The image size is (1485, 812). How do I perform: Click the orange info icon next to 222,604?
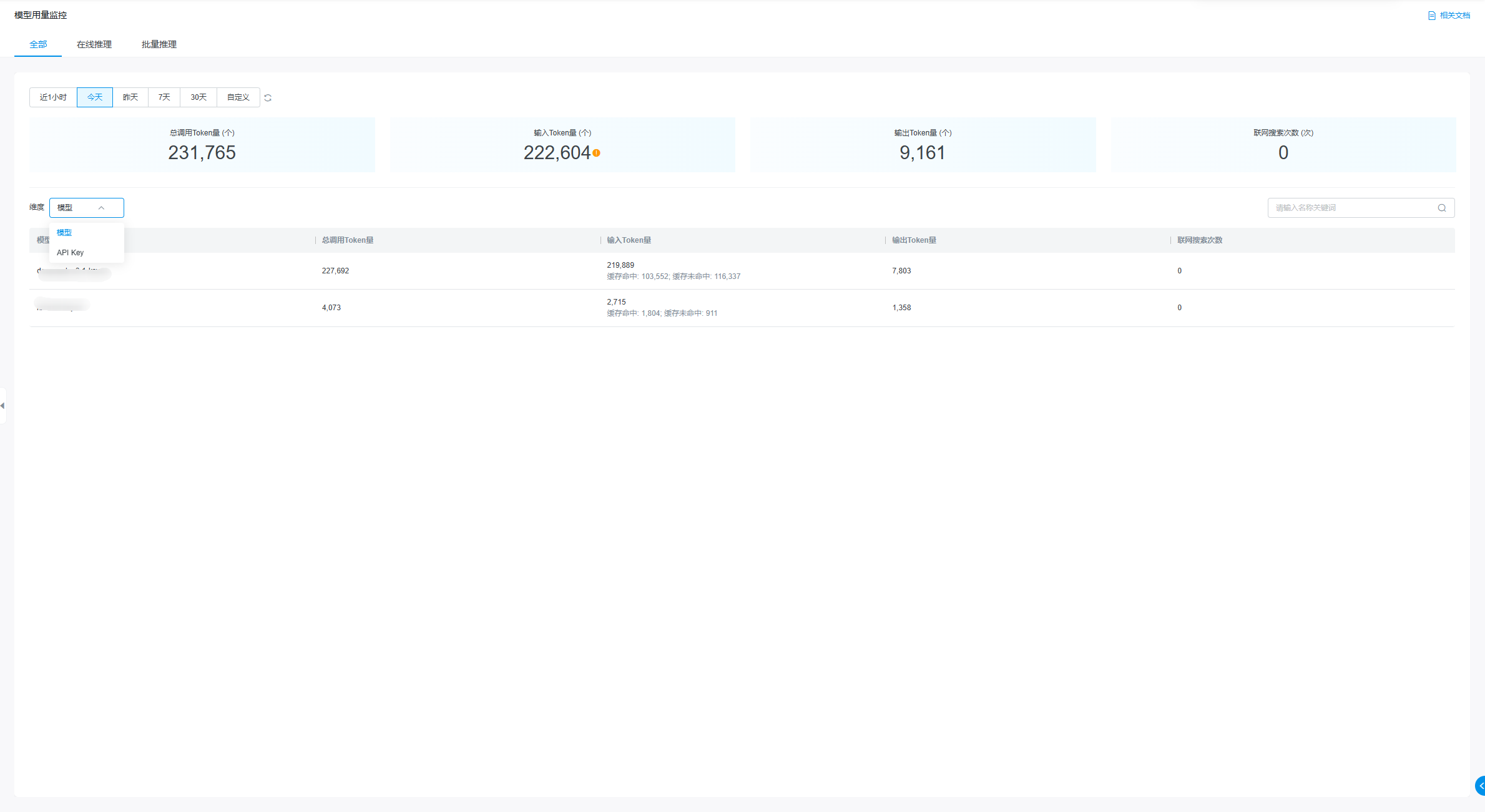point(597,153)
